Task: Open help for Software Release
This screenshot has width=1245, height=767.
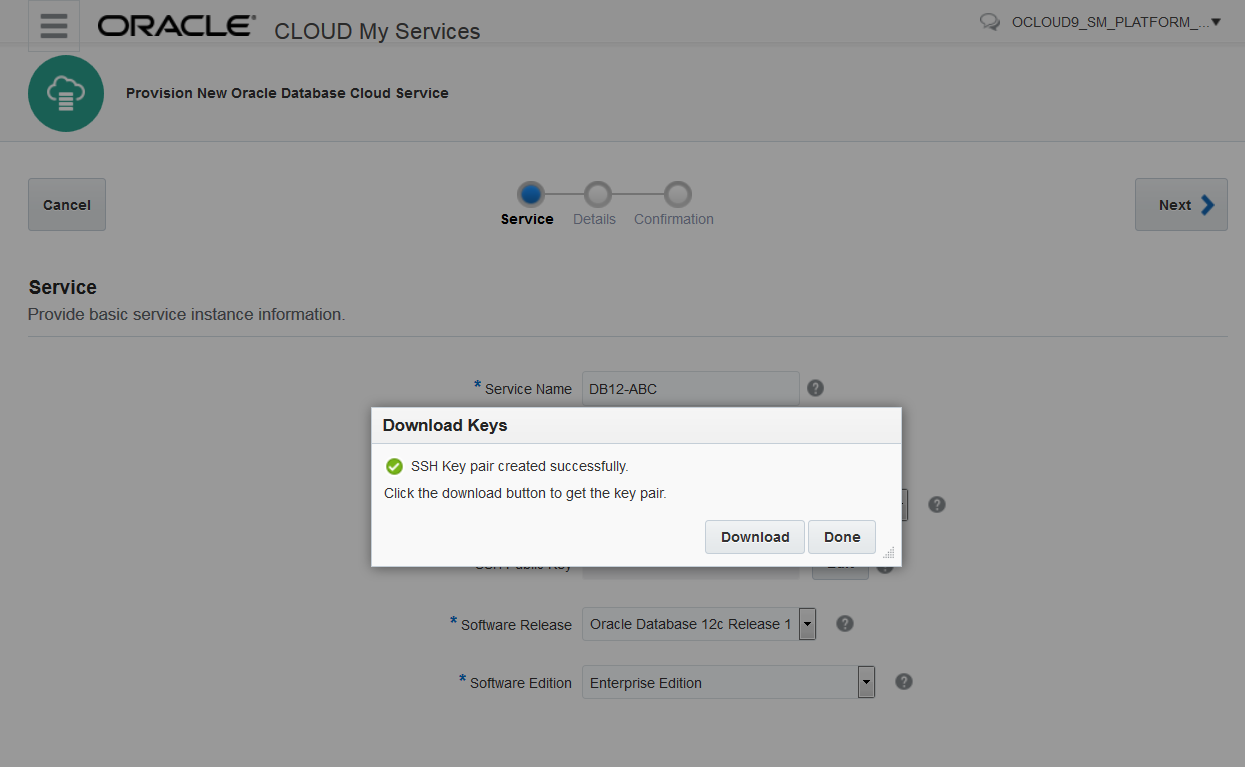Action: (x=844, y=622)
